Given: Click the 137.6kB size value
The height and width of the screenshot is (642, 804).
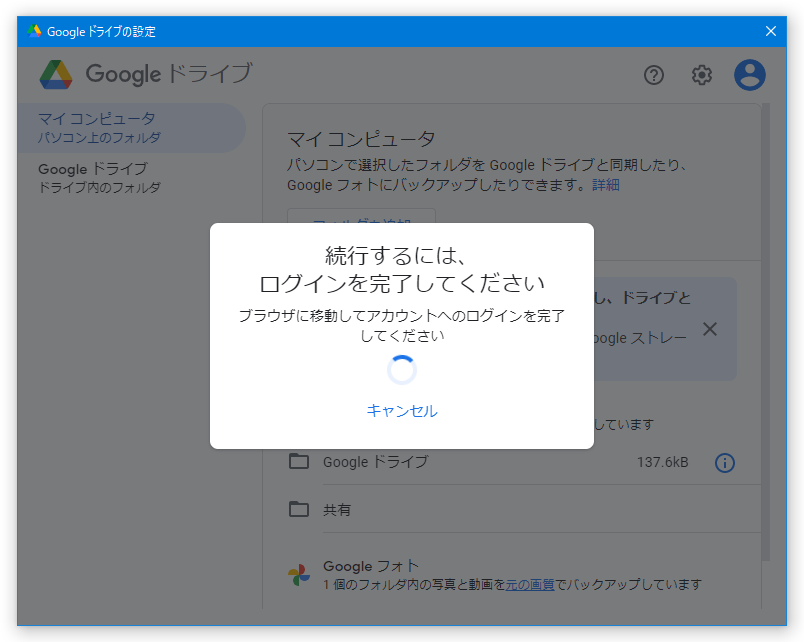Looking at the screenshot, I should pos(662,463).
